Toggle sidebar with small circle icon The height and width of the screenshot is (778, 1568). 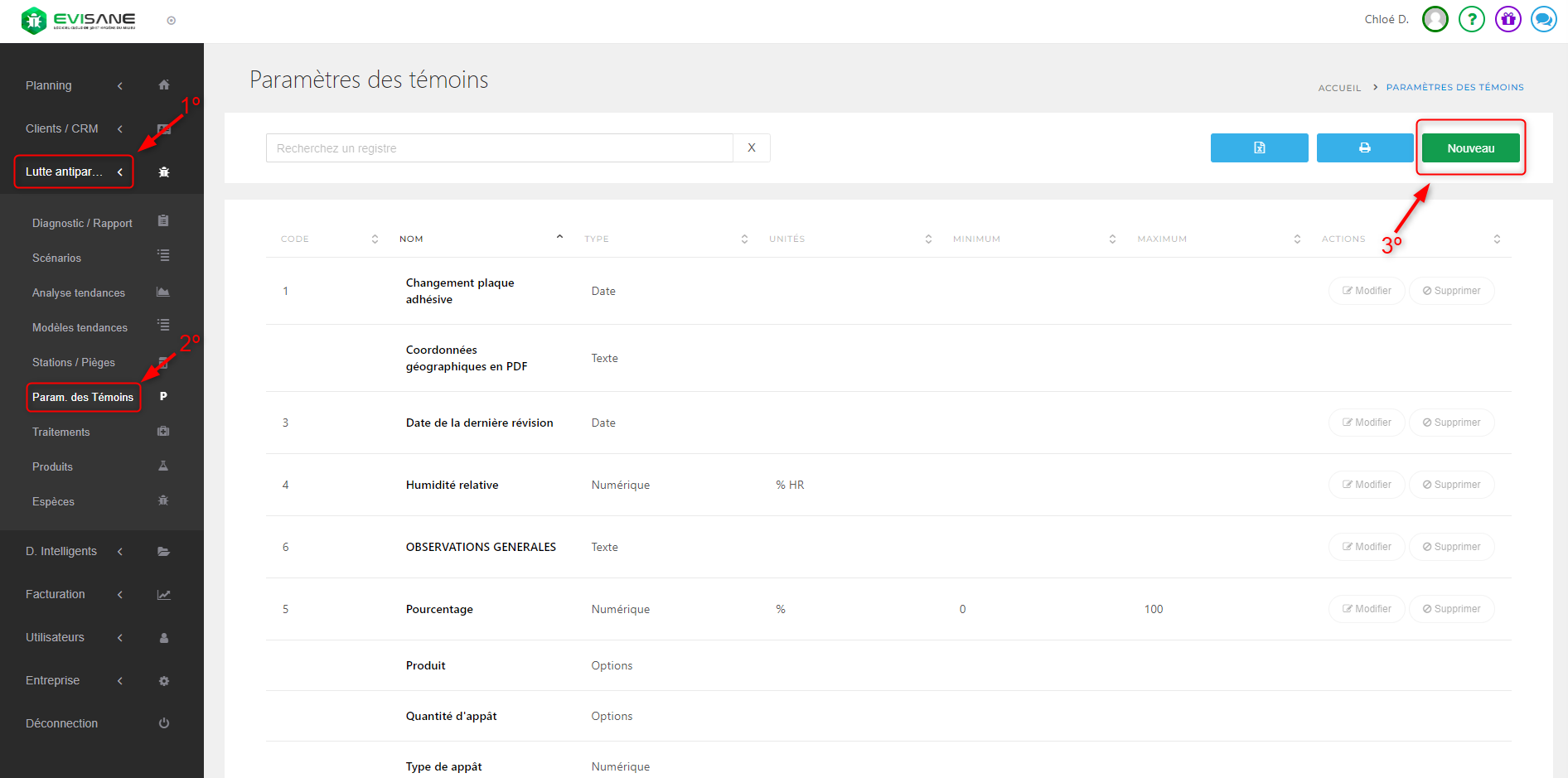[172, 21]
